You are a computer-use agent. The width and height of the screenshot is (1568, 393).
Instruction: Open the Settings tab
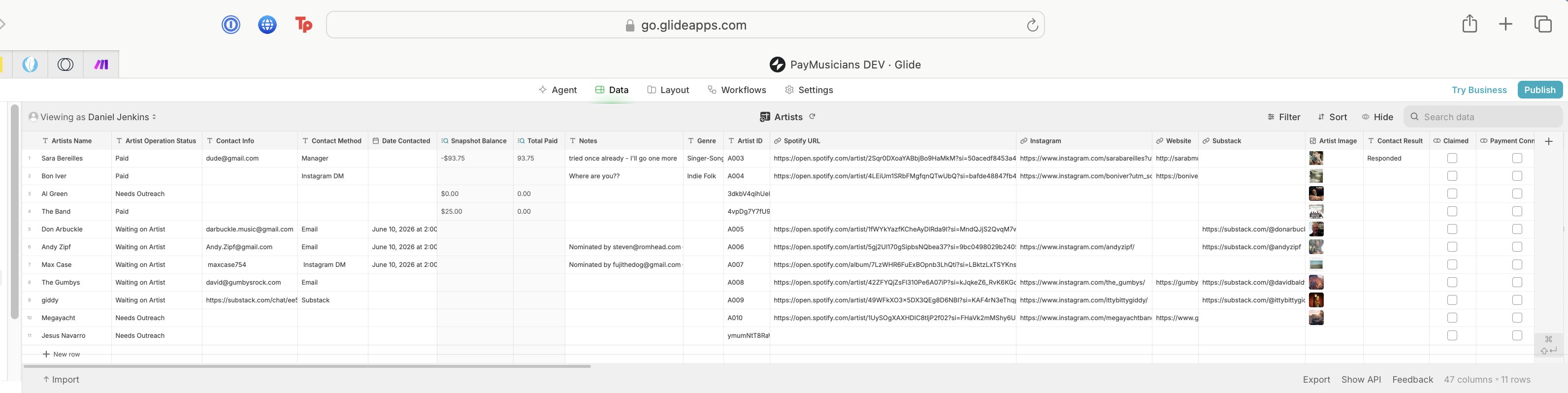(809, 90)
